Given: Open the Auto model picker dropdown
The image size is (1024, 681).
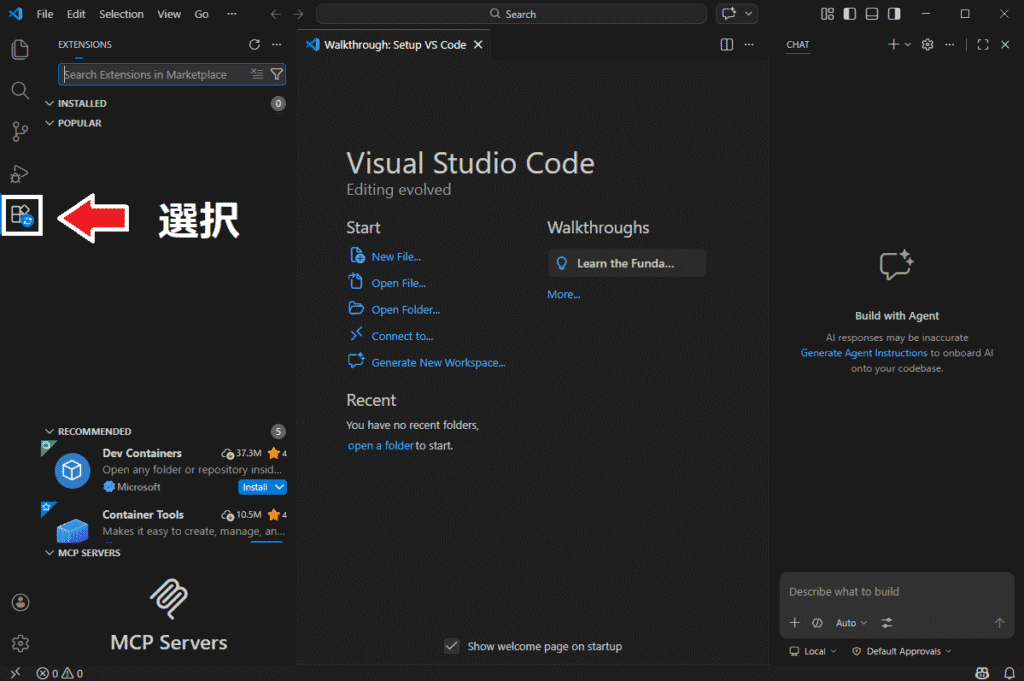Looking at the screenshot, I should pyautogui.click(x=851, y=623).
